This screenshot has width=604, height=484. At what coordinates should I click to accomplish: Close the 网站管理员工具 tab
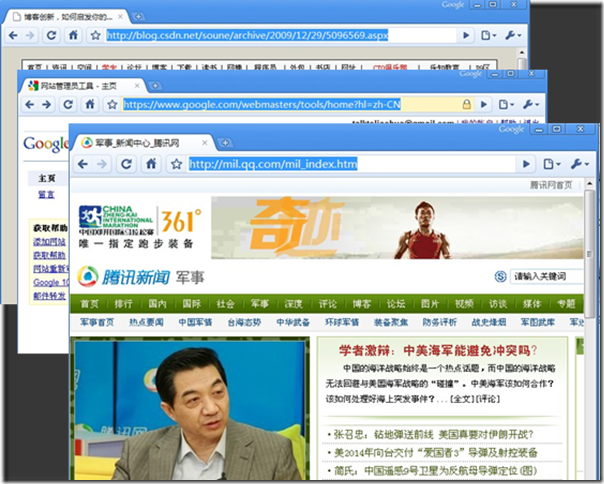137,86
